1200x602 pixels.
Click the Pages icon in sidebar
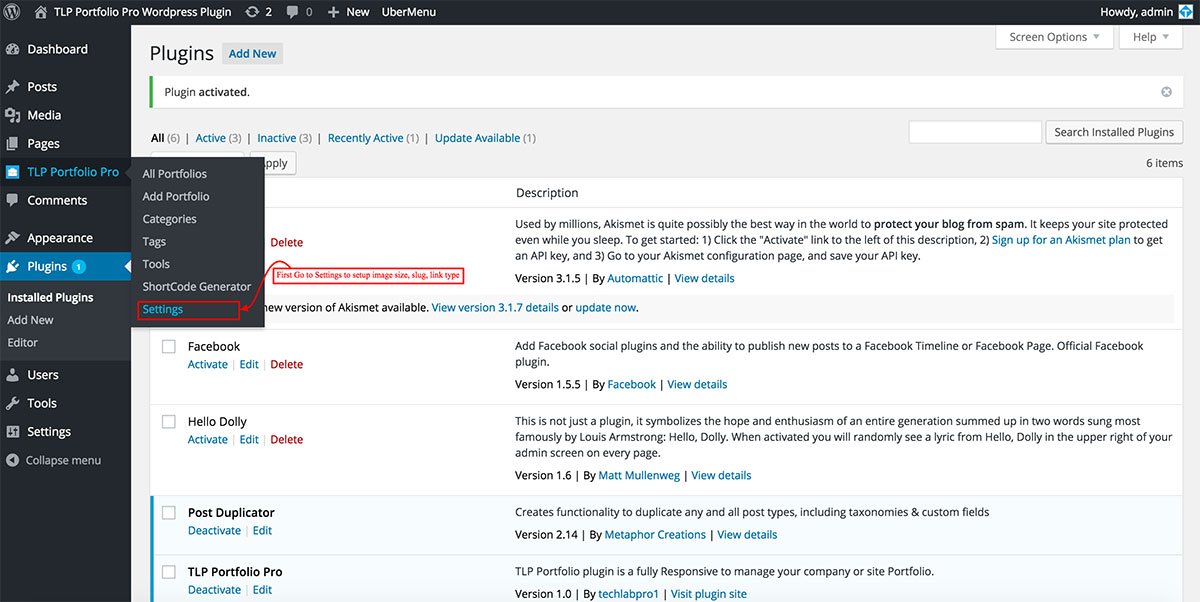(13, 143)
